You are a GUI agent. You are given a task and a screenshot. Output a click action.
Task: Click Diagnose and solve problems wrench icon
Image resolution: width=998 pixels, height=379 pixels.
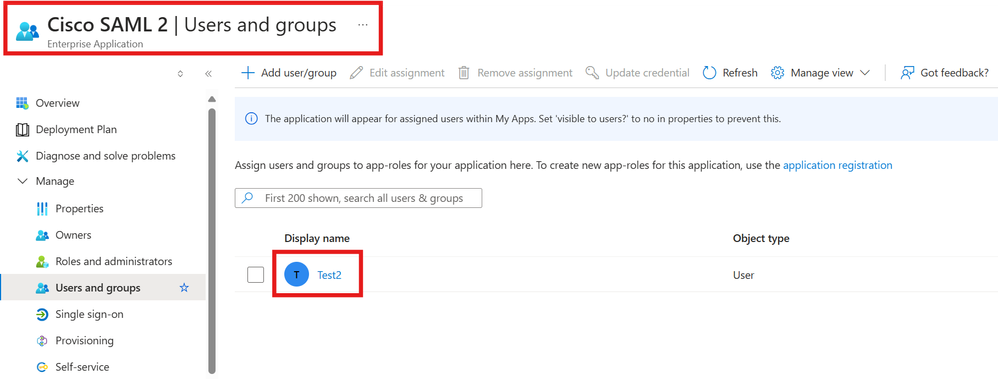(x=22, y=155)
